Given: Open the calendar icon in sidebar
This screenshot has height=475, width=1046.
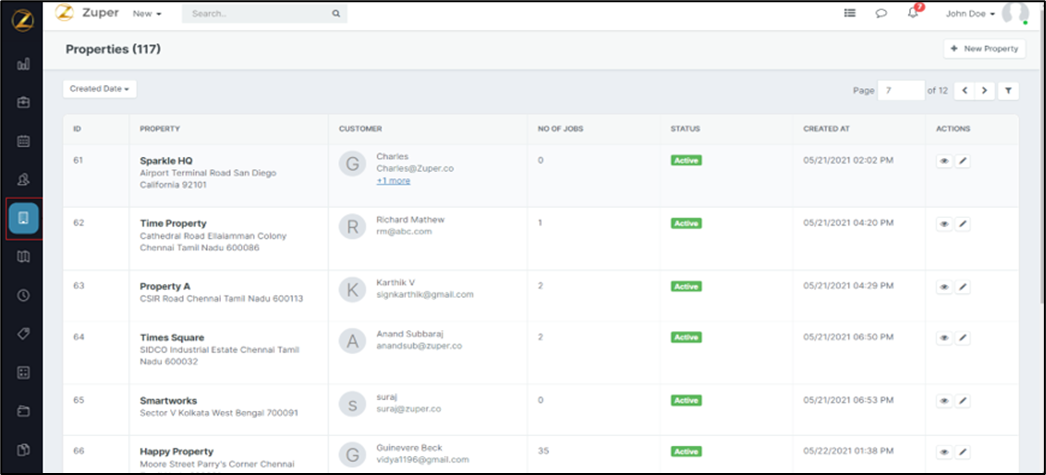Looking at the screenshot, I should [23, 141].
